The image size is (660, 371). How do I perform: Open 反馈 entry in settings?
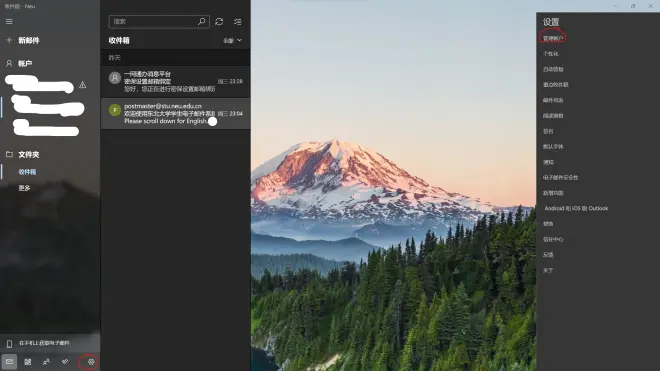click(548, 255)
